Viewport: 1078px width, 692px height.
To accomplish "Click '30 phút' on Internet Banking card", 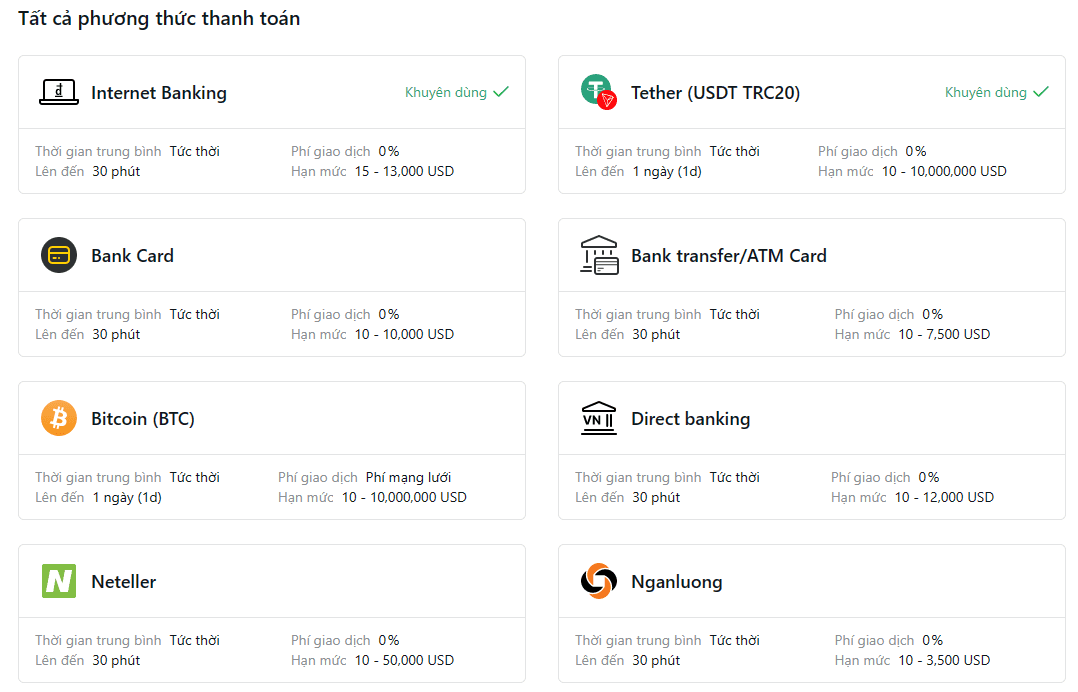I will coord(116,171).
